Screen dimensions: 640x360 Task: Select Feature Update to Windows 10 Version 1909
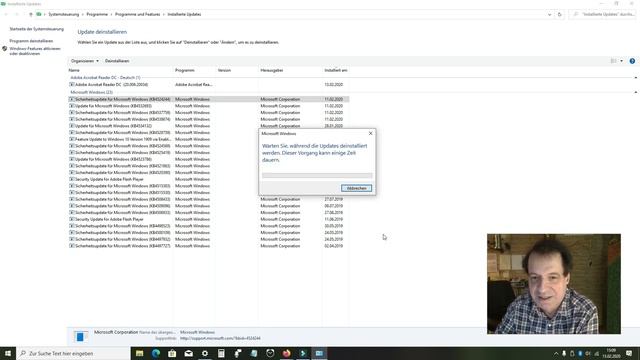pyautogui.click(x=208, y=139)
